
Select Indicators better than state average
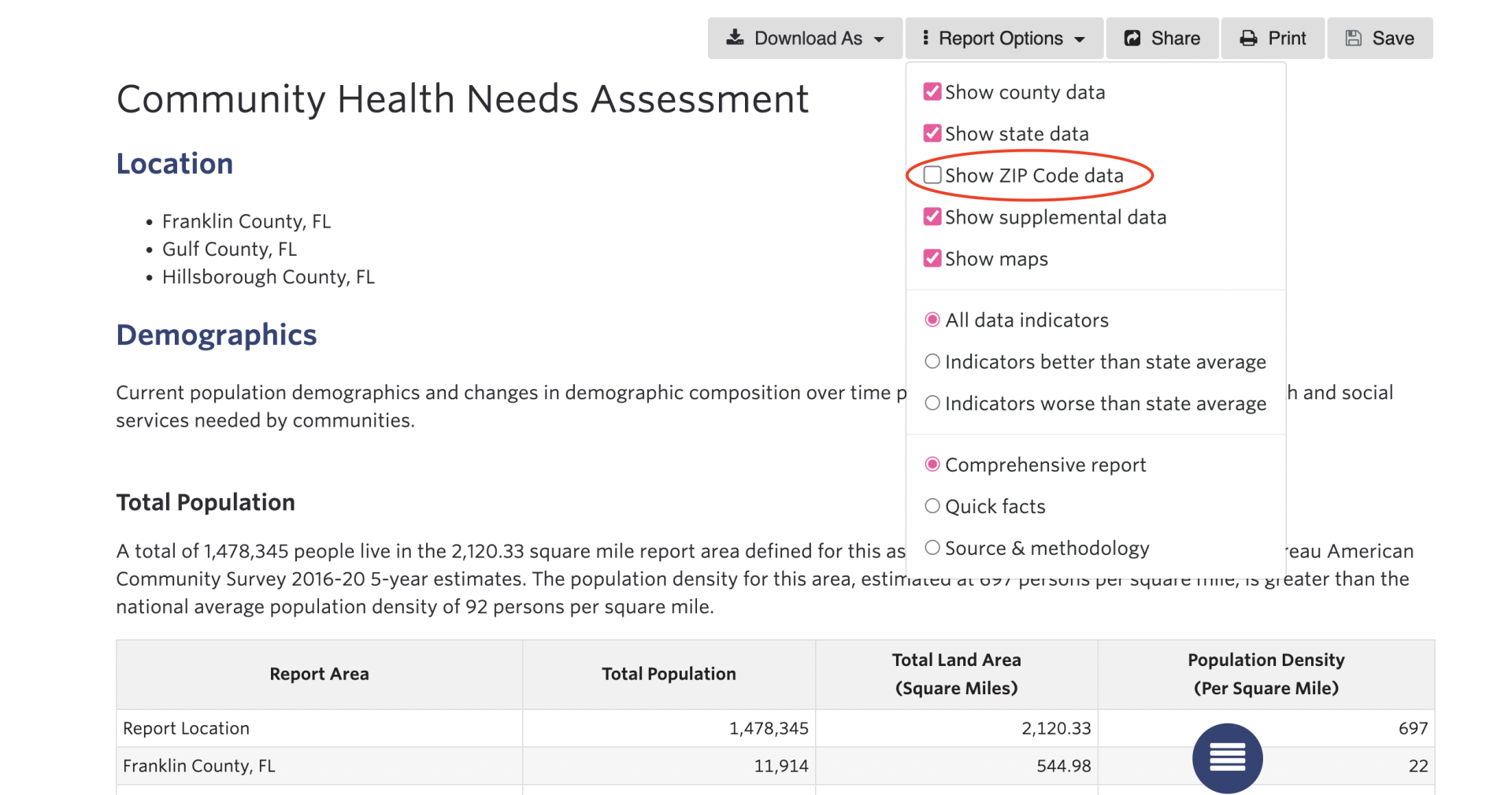click(x=932, y=361)
